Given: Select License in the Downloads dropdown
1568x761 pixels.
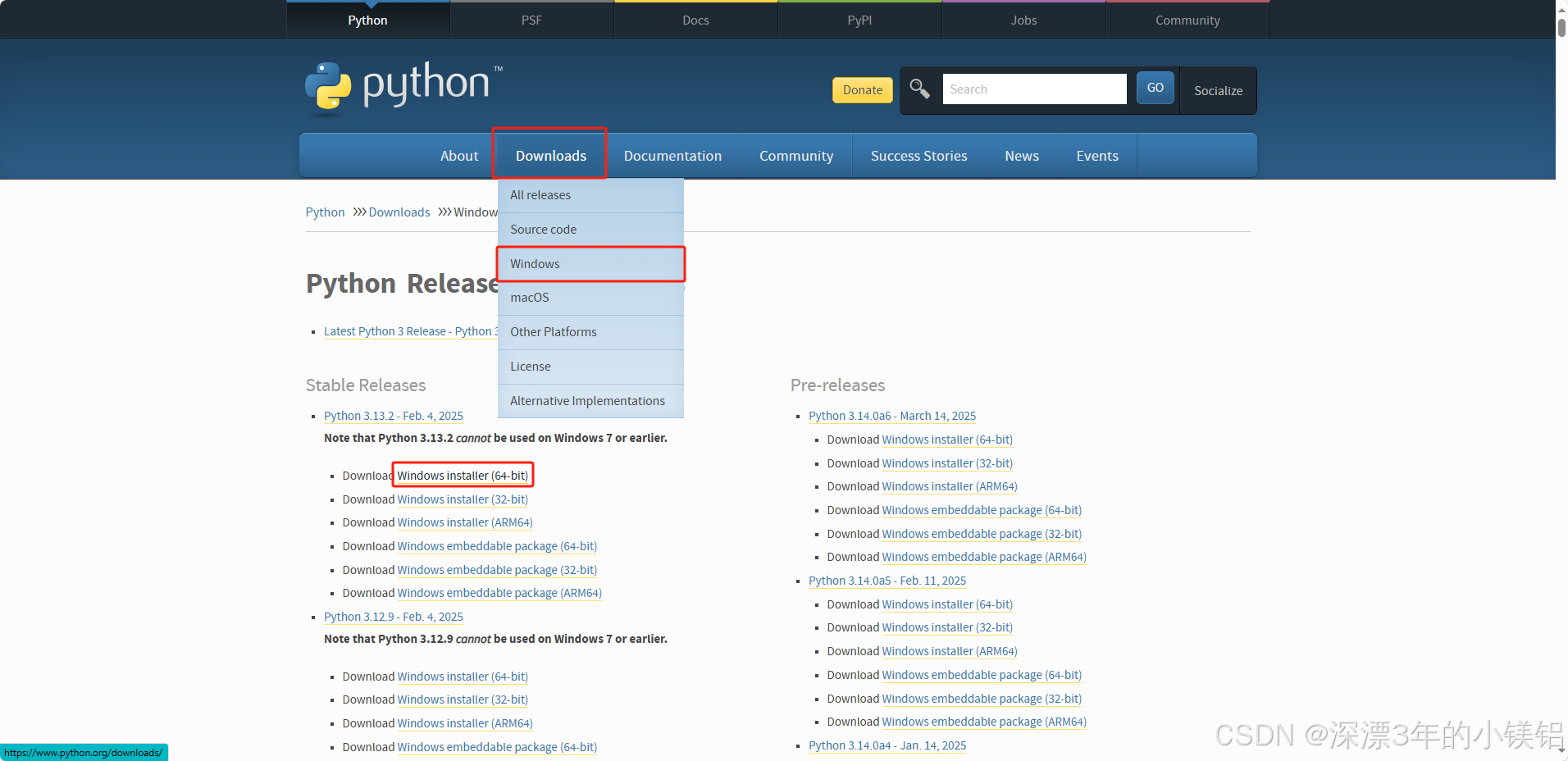Looking at the screenshot, I should 590,367.
